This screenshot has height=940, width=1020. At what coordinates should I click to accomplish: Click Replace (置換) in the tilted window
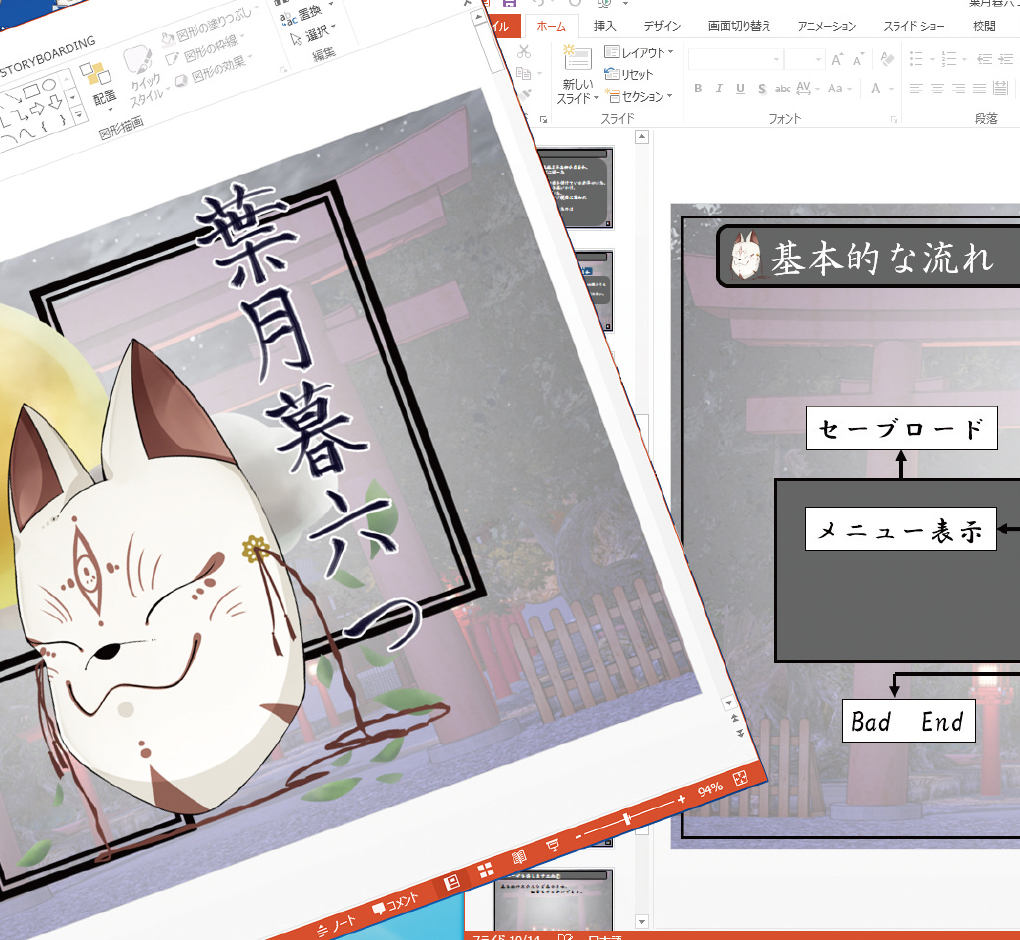click(x=301, y=15)
